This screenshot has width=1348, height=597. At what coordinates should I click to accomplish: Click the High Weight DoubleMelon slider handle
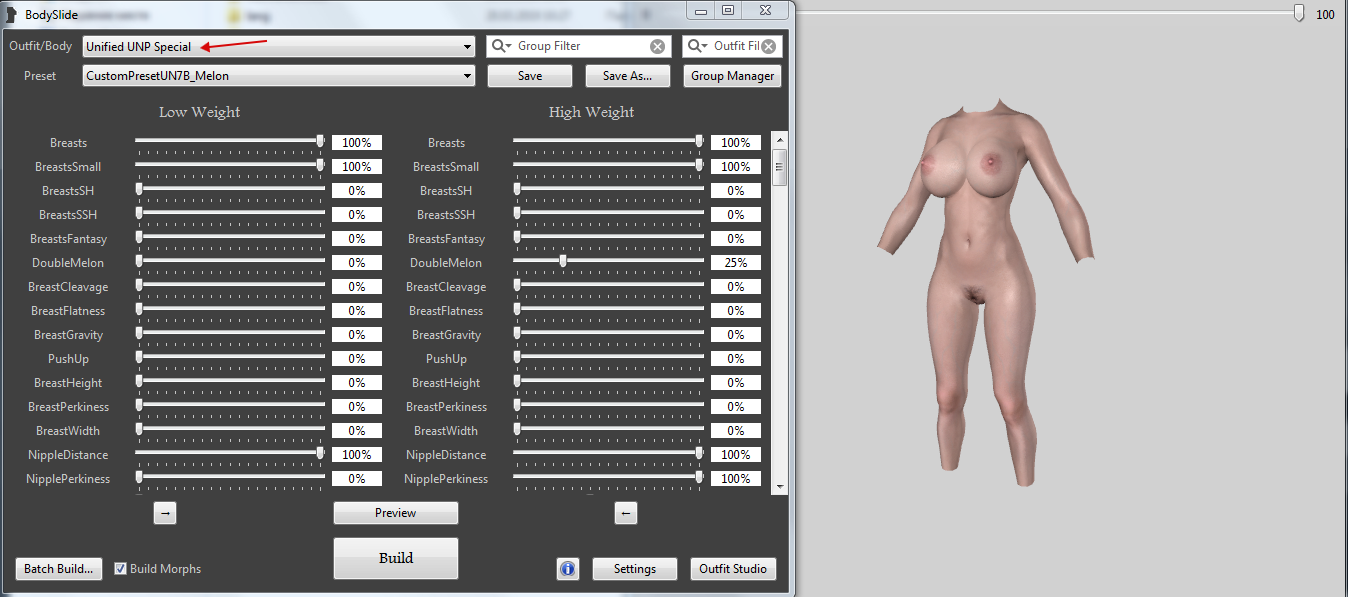click(x=563, y=261)
